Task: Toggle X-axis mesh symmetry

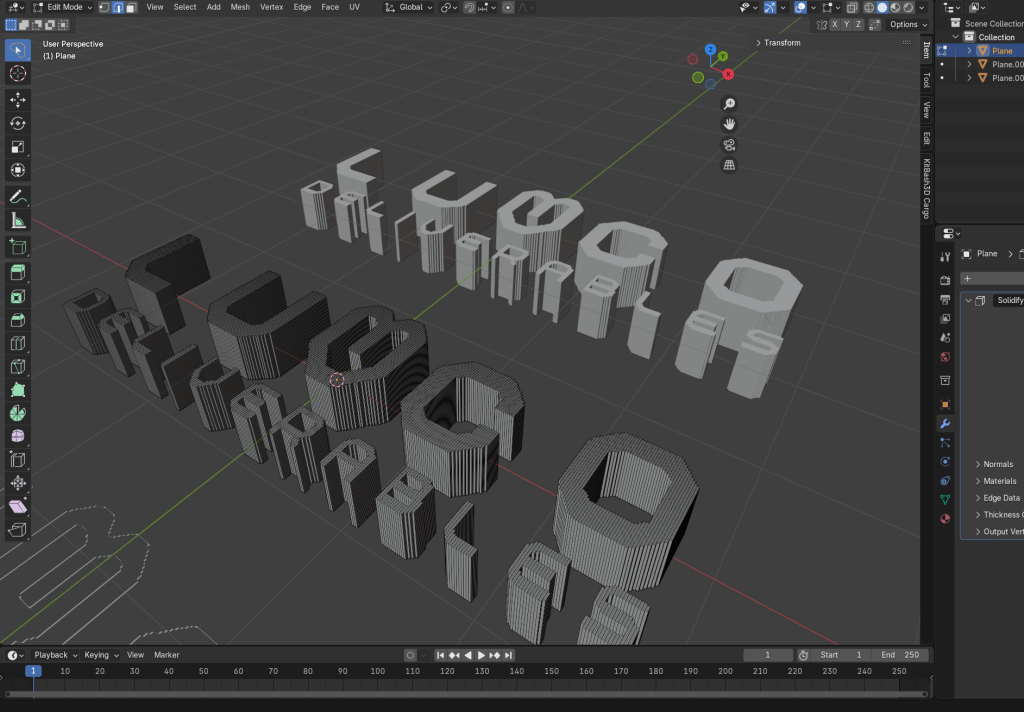Action: 835,24
